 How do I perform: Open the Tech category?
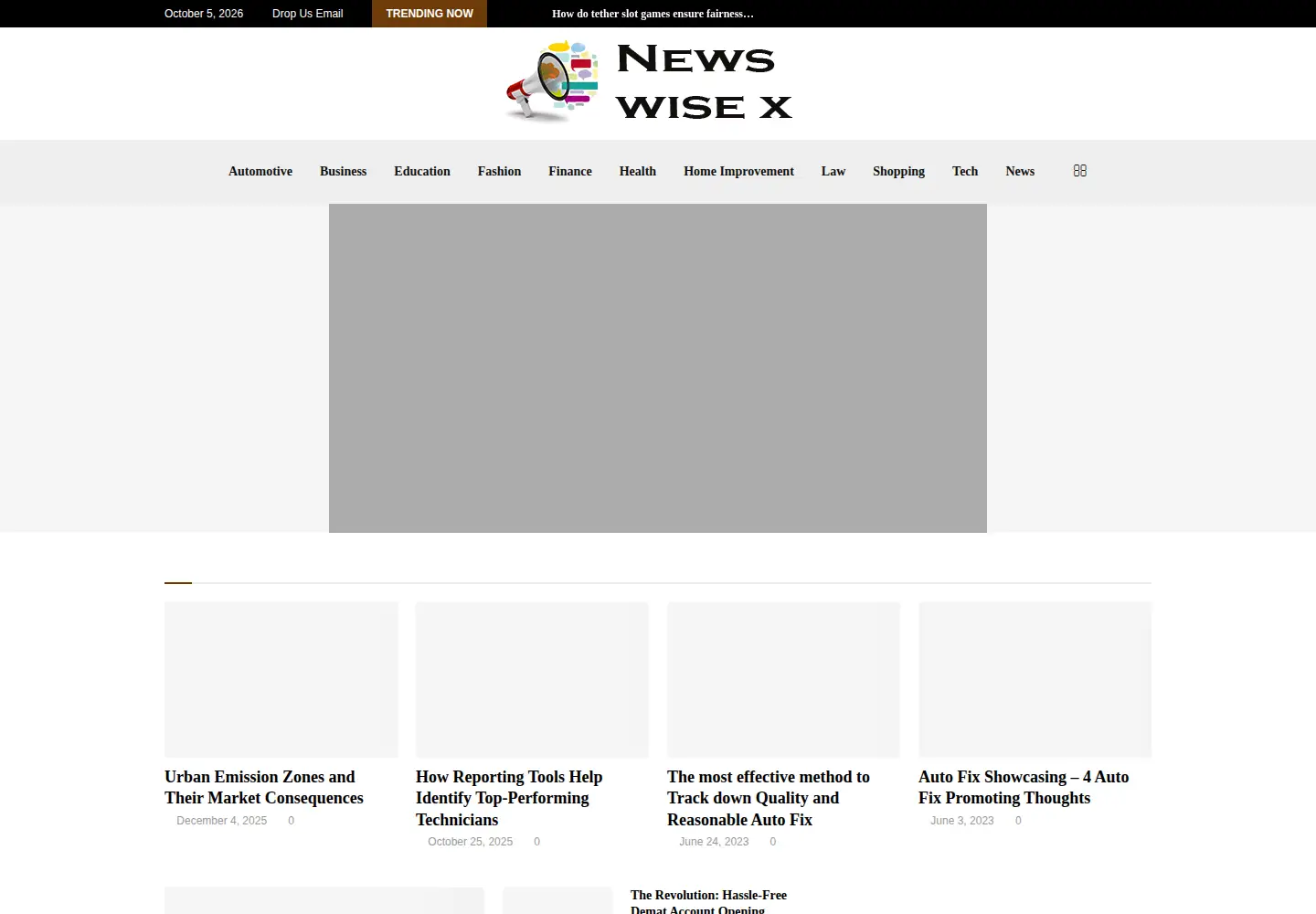(x=965, y=171)
